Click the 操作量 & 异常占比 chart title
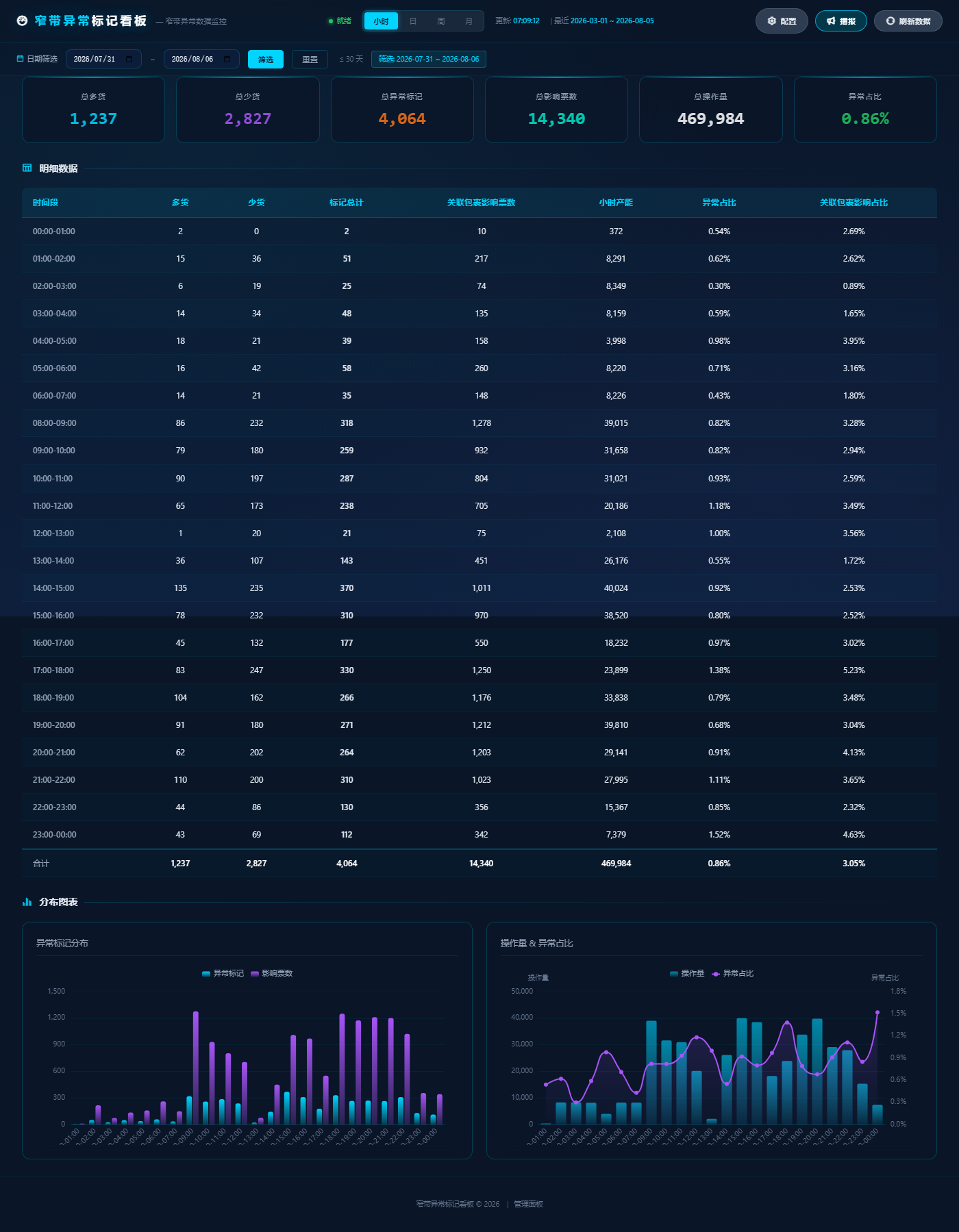 pyautogui.click(x=536, y=943)
